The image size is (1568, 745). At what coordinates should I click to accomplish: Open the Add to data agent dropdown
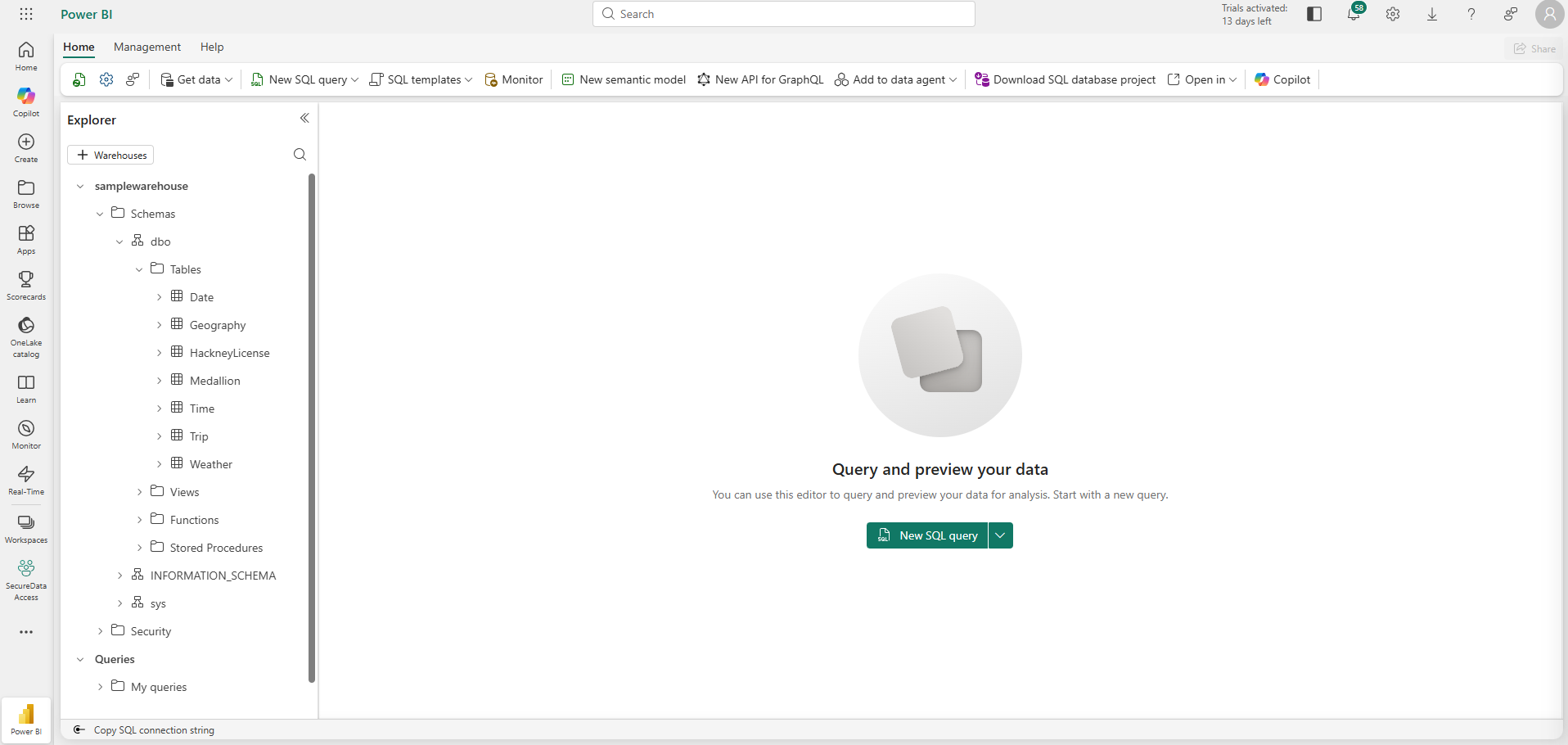coord(895,79)
